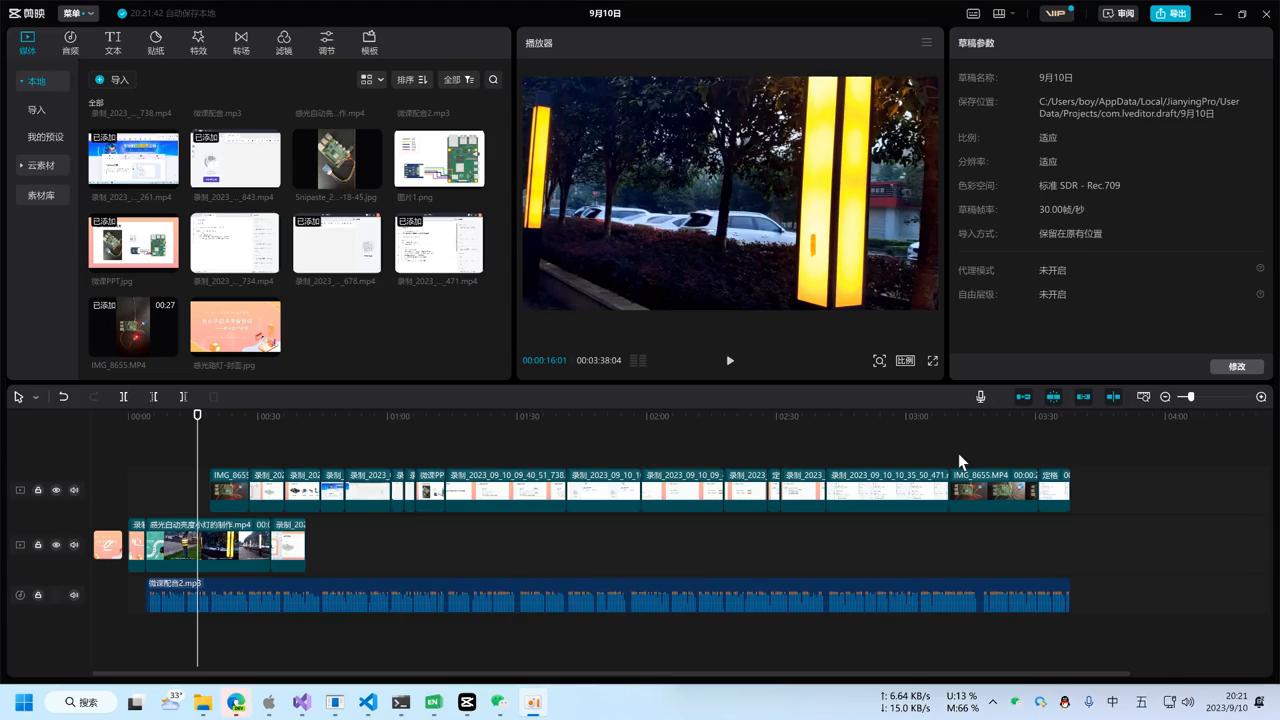Mute the 微课配音2.mp3 audio track

[74, 595]
